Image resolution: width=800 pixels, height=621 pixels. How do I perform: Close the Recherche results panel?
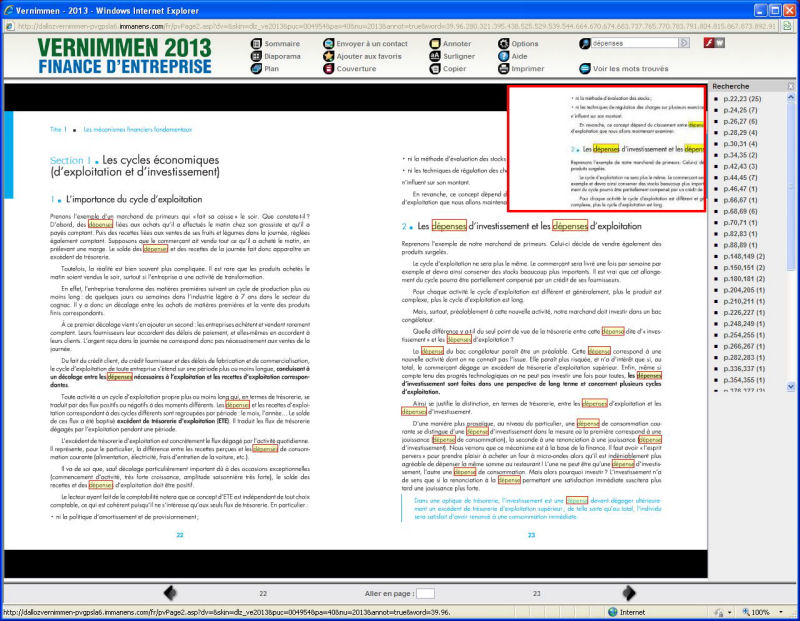click(791, 86)
